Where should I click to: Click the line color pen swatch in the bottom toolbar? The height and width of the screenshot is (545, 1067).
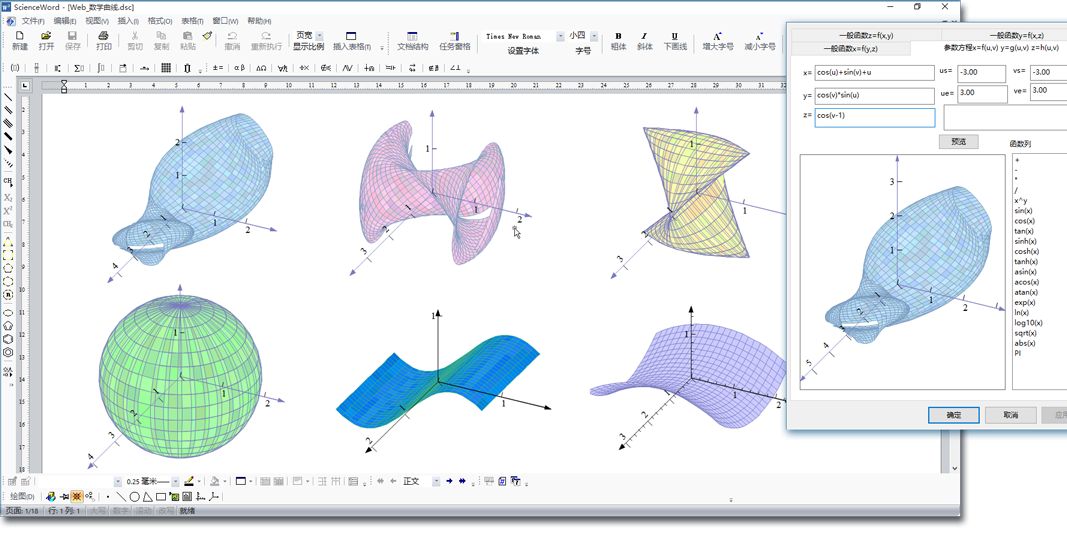pos(189,482)
